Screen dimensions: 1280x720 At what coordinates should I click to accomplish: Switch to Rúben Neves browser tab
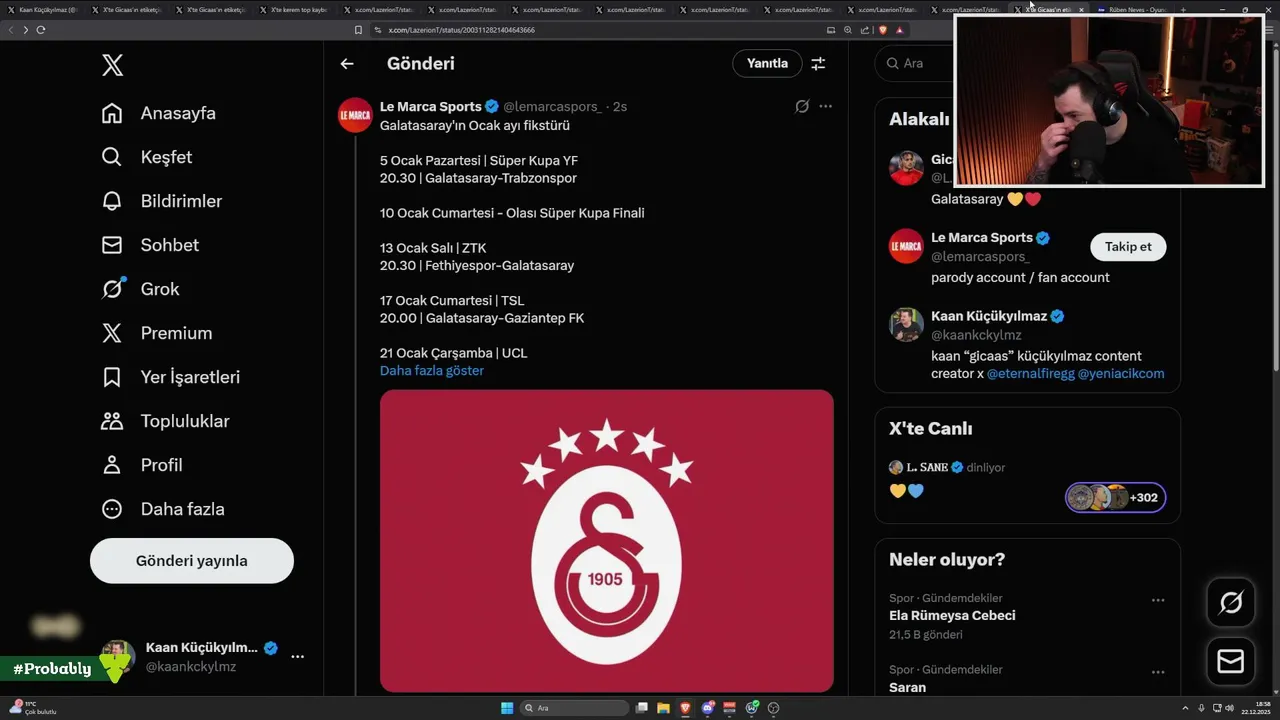1131,9
